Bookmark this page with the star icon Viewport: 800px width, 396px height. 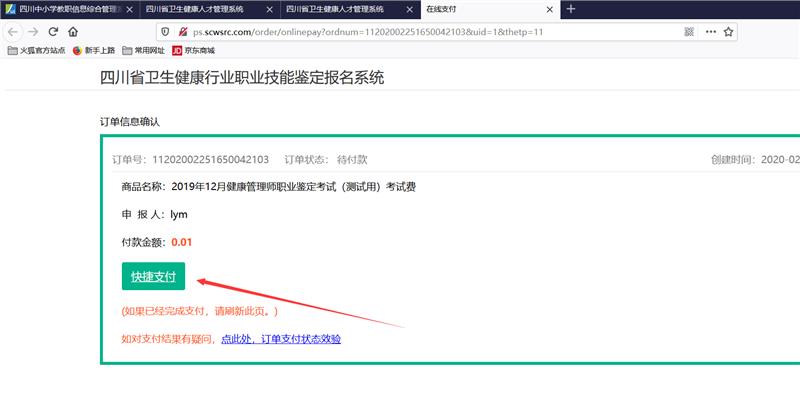(728, 32)
